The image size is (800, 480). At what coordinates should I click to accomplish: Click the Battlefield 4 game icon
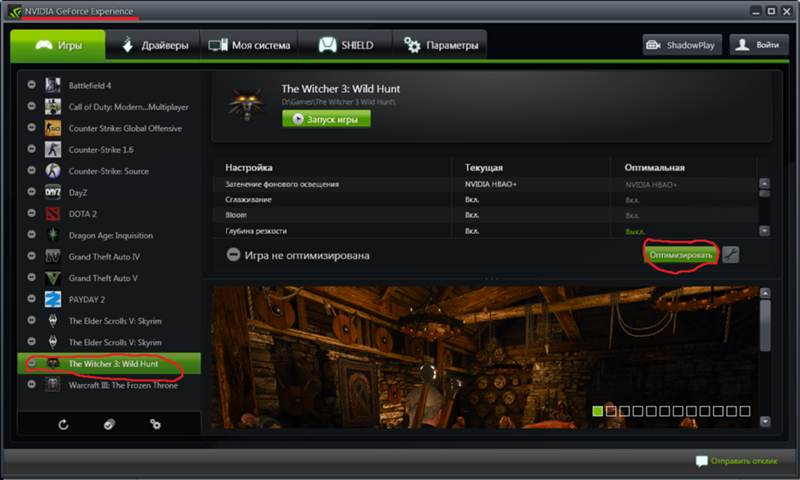pos(53,85)
